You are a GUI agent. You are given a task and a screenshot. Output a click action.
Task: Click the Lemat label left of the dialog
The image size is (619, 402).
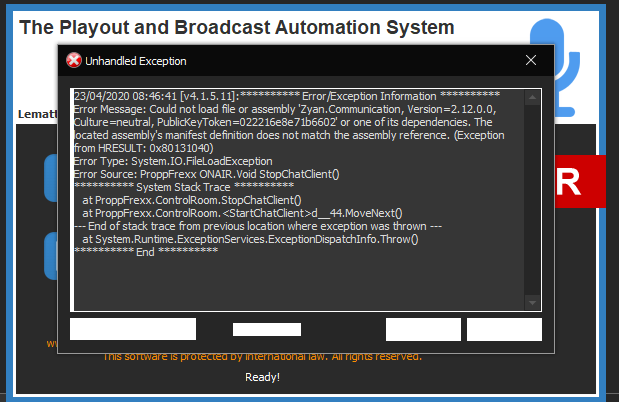[36, 115]
